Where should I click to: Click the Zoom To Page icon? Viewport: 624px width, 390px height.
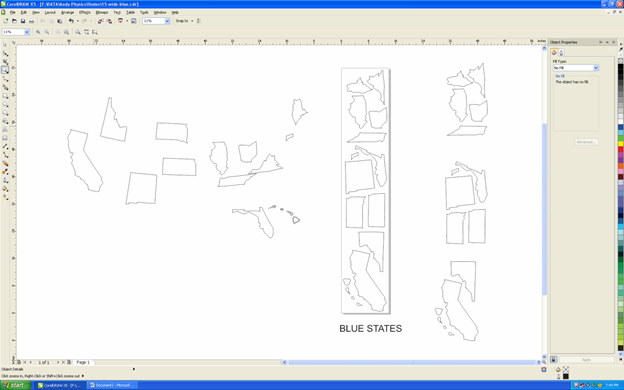[x=78, y=32]
